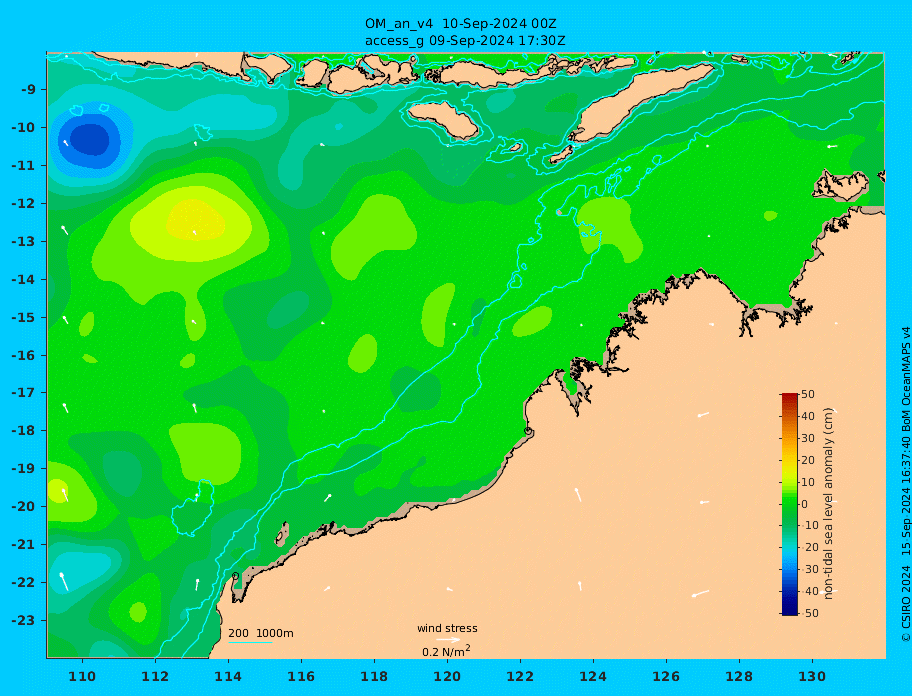Viewport: 912px width, 696px height.
Task: Click the title text OM_an_v4 10-Sep-2024 00Z
Action: (461, 24)
